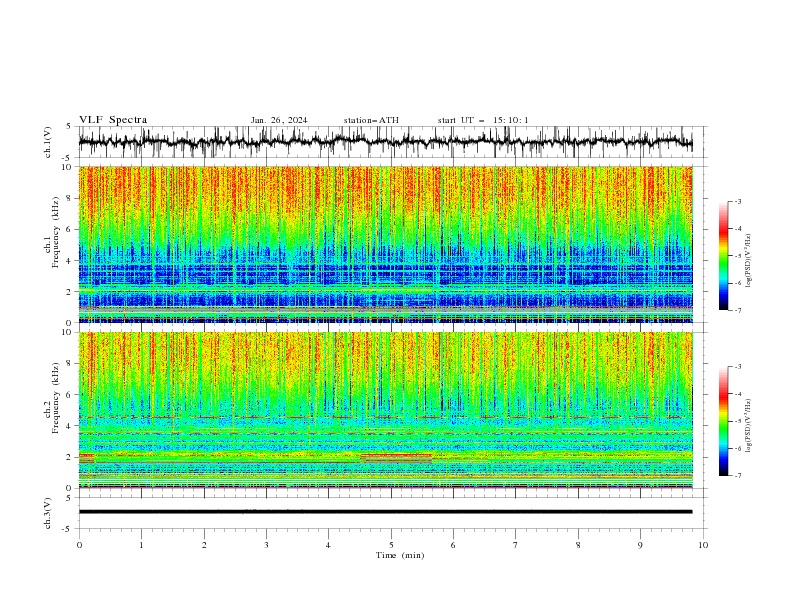Click the 'ch.3(V)' waveform axis label
The image size is (792, 612).
pyautogui.click(x=48, y=513)
